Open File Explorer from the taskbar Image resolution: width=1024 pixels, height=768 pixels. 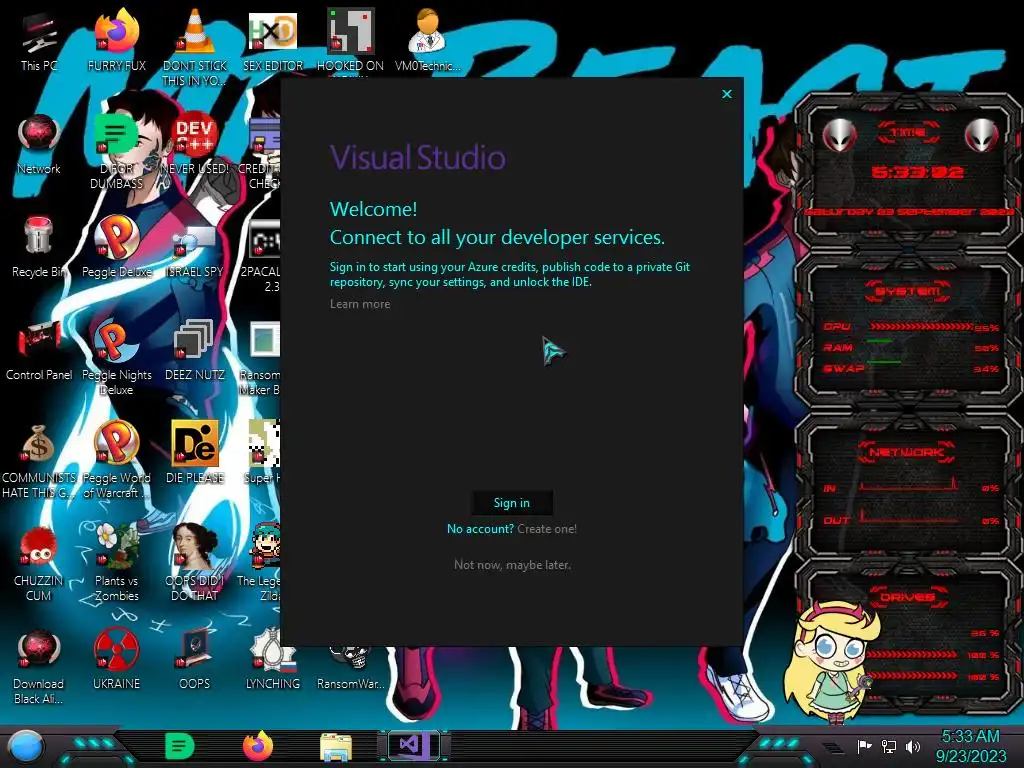tap(336, 746)
